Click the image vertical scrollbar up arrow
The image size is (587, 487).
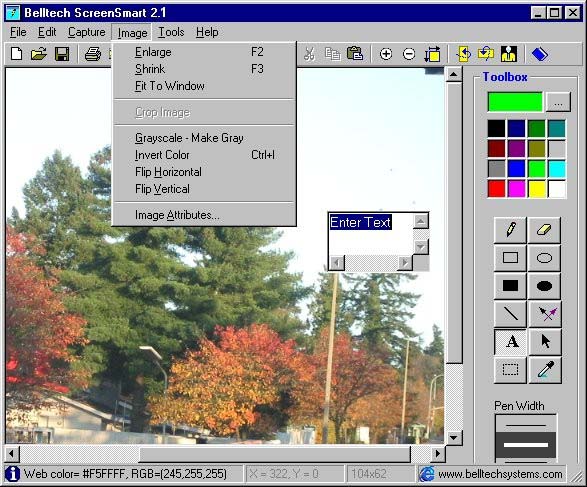click(454, 74)
